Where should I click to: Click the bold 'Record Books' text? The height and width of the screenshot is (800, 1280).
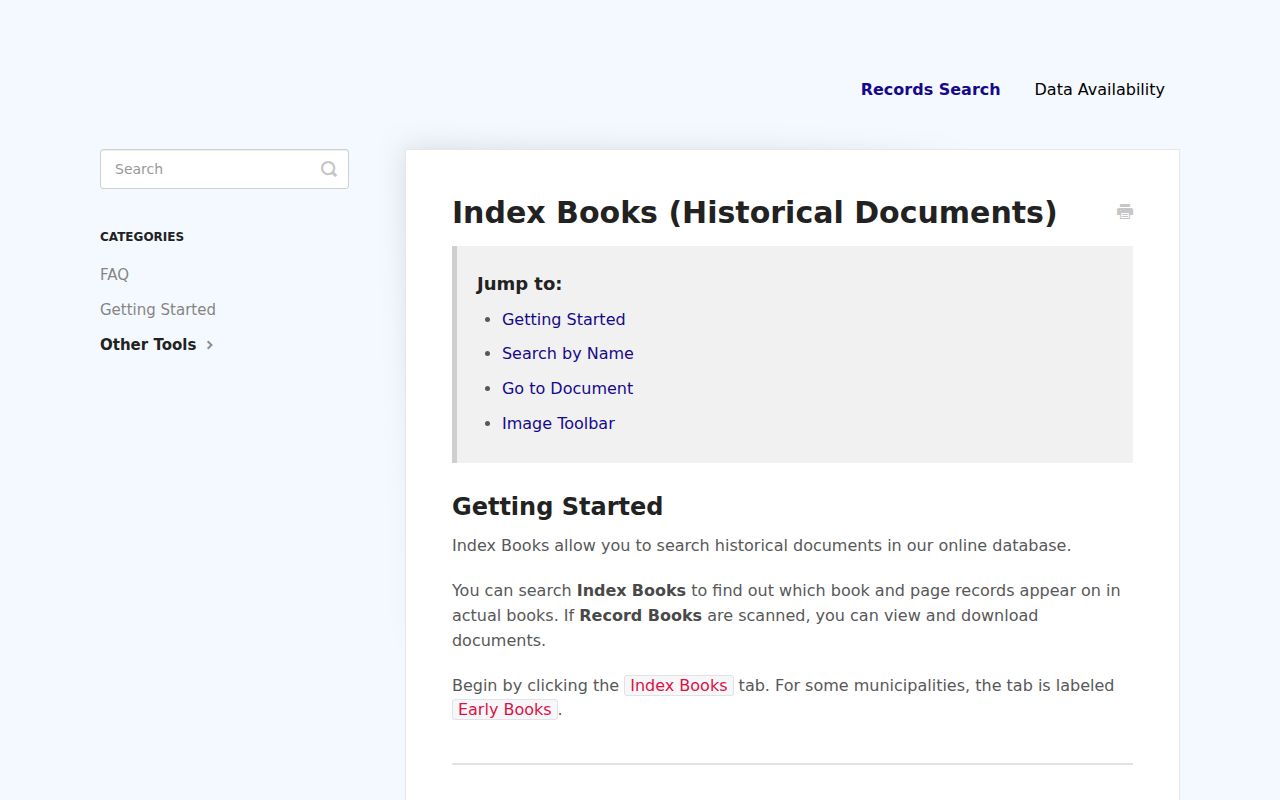point(640,615)
